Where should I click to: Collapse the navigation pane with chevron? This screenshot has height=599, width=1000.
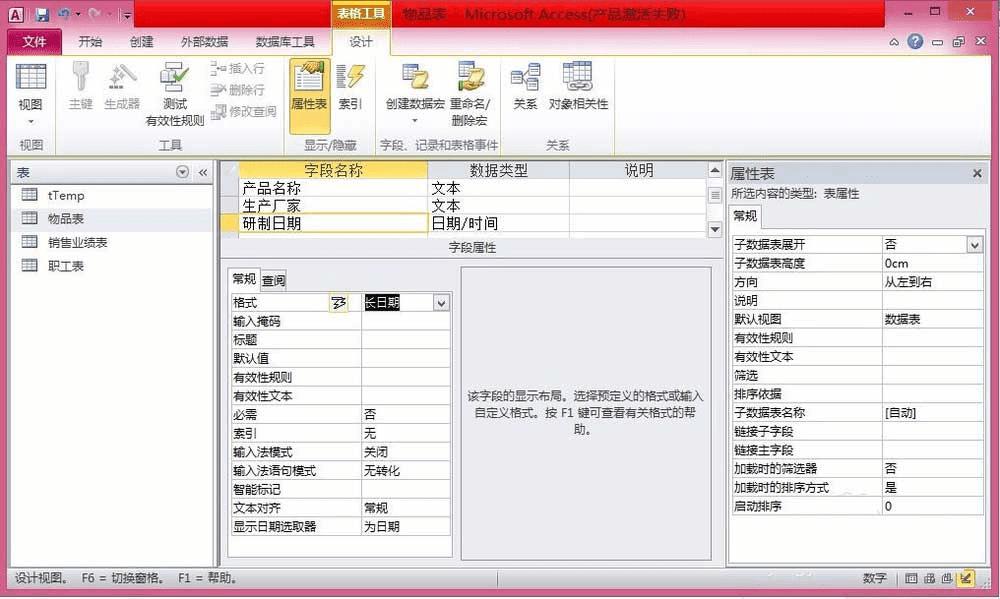coord(203,172)
